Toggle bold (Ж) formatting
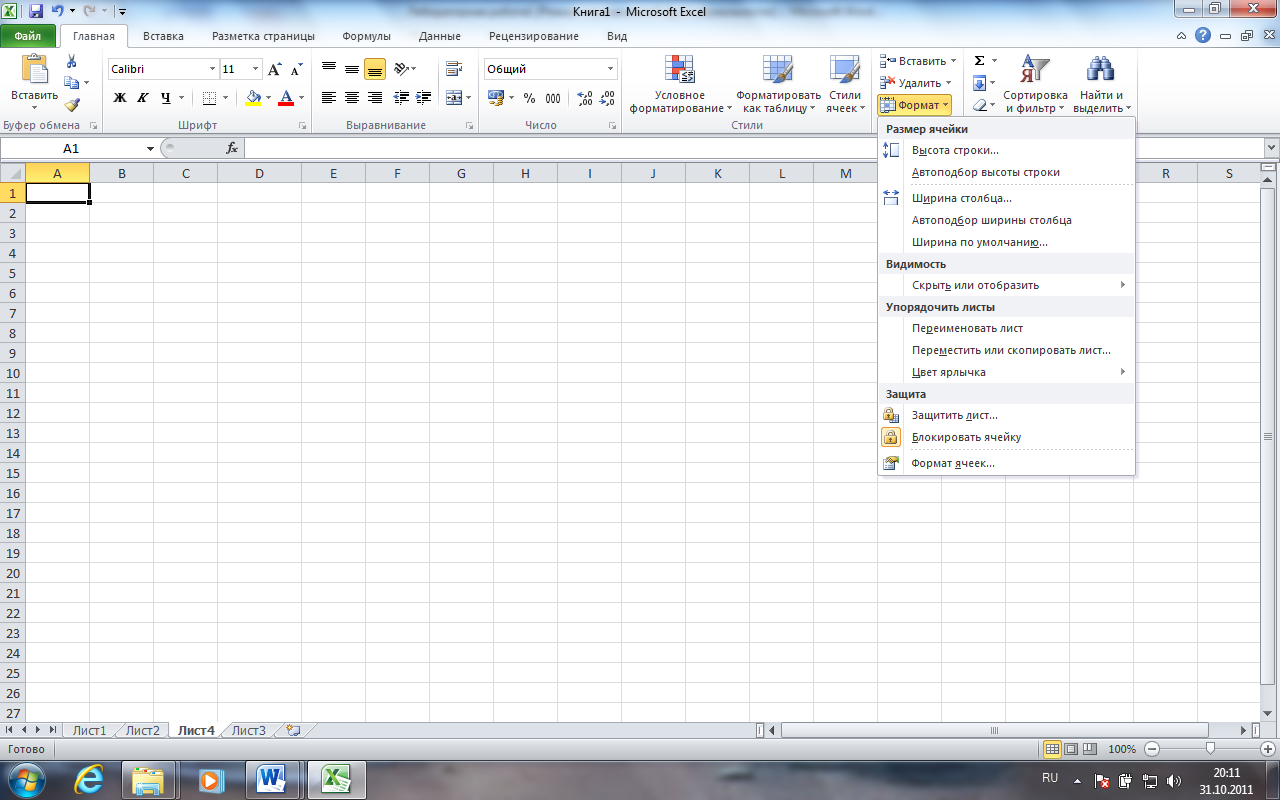This screenshot has height=800, width=1280. 120,98
